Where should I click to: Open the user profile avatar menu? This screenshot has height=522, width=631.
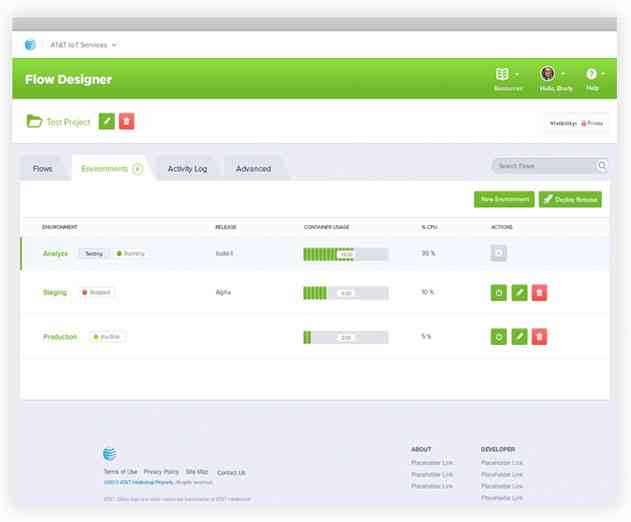[551, 75]
